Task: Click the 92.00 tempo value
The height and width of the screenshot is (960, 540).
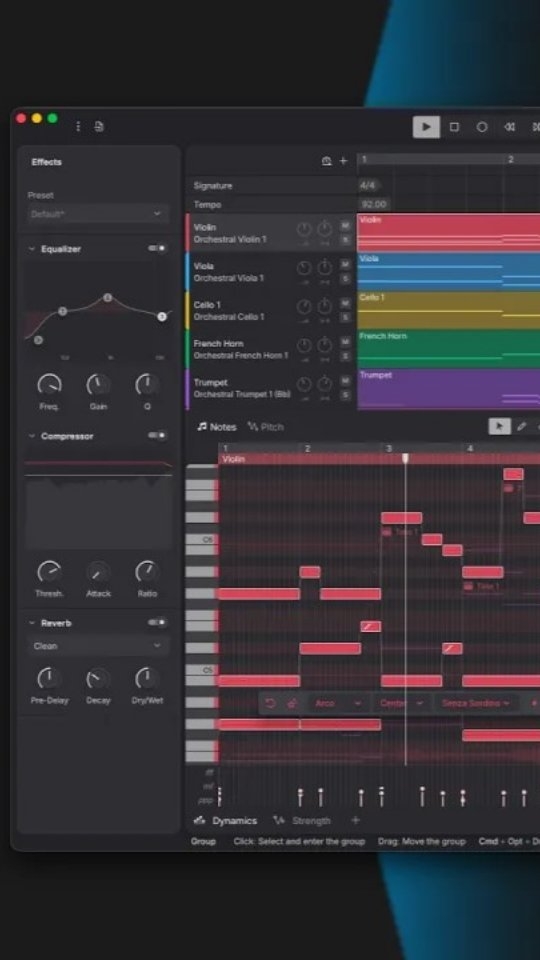Action: pos(374,204)
